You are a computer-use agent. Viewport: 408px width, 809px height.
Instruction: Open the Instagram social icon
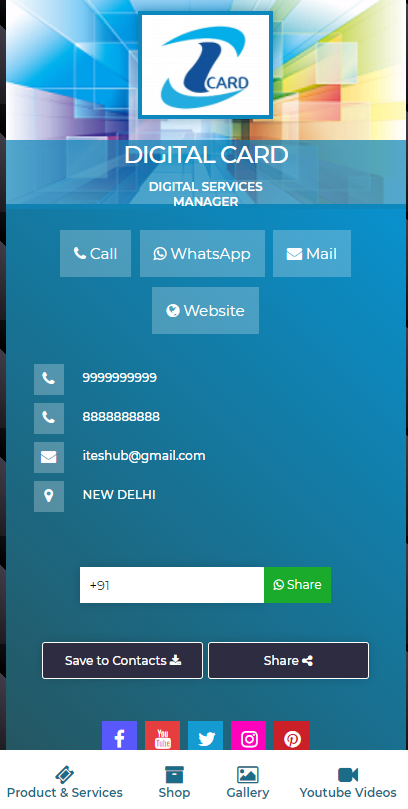pyautogui.click(x=248, y=736)
